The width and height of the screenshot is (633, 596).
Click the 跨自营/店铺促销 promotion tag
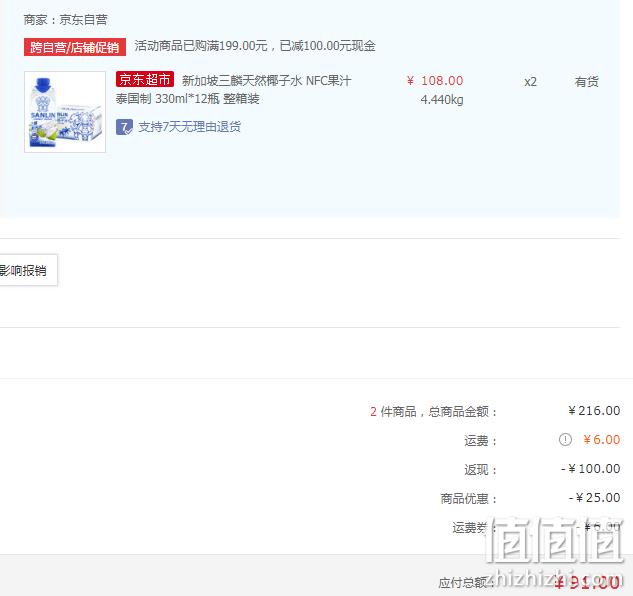(75, 47)
